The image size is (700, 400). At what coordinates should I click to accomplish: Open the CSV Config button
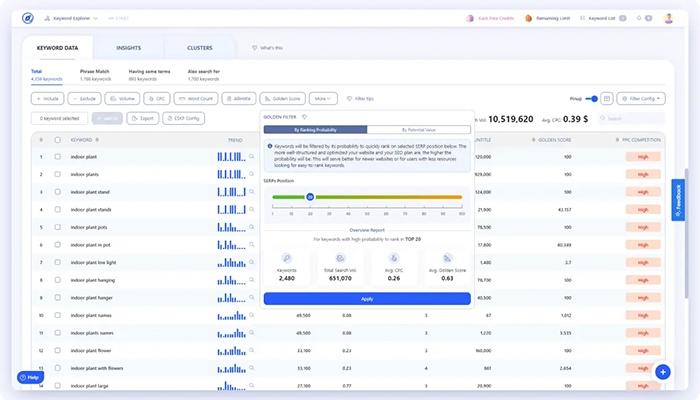tap(183, 118)
